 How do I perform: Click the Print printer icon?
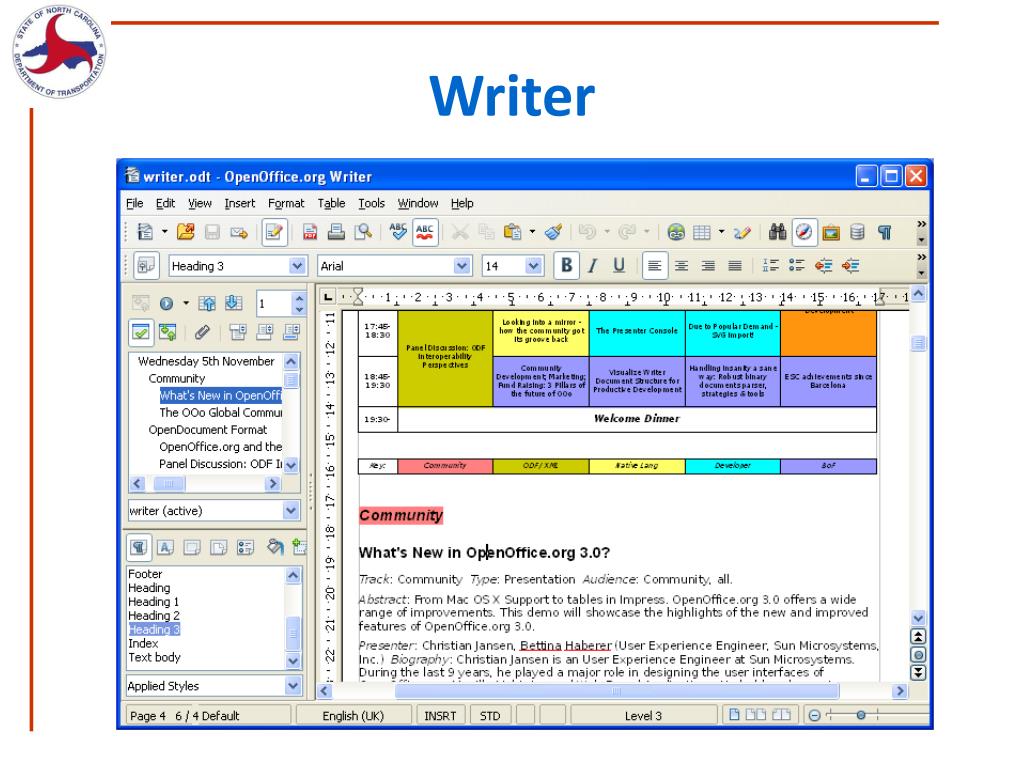coord(336,232)
